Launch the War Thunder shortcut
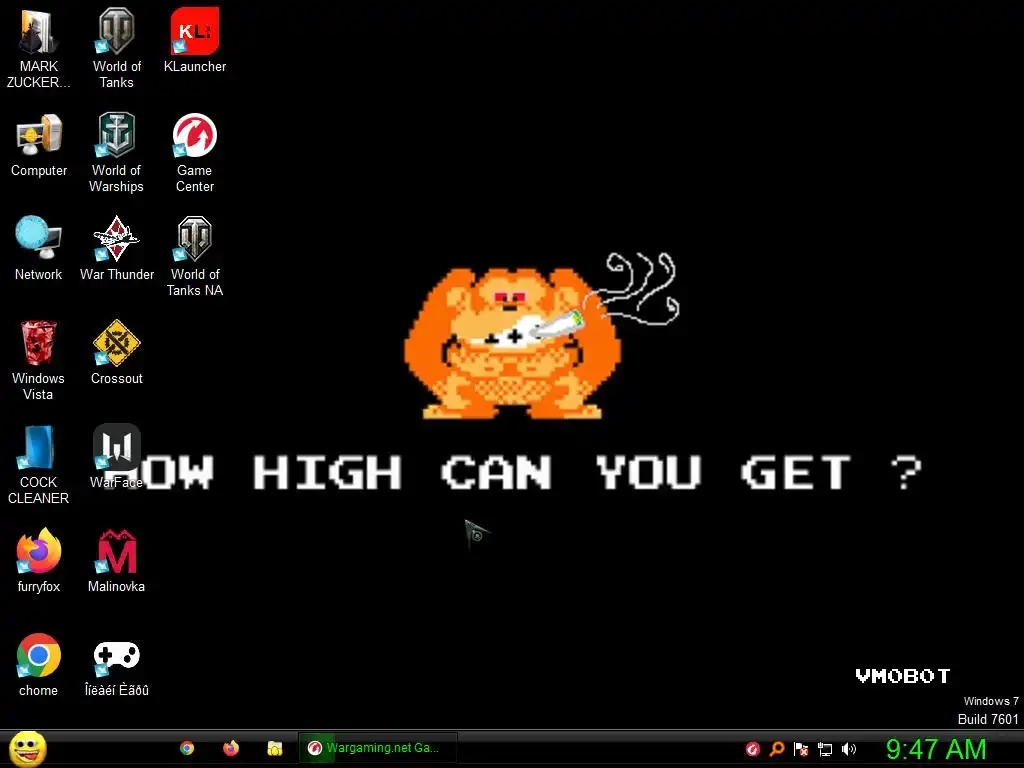 pyautogui.click(x=116, y=249)
